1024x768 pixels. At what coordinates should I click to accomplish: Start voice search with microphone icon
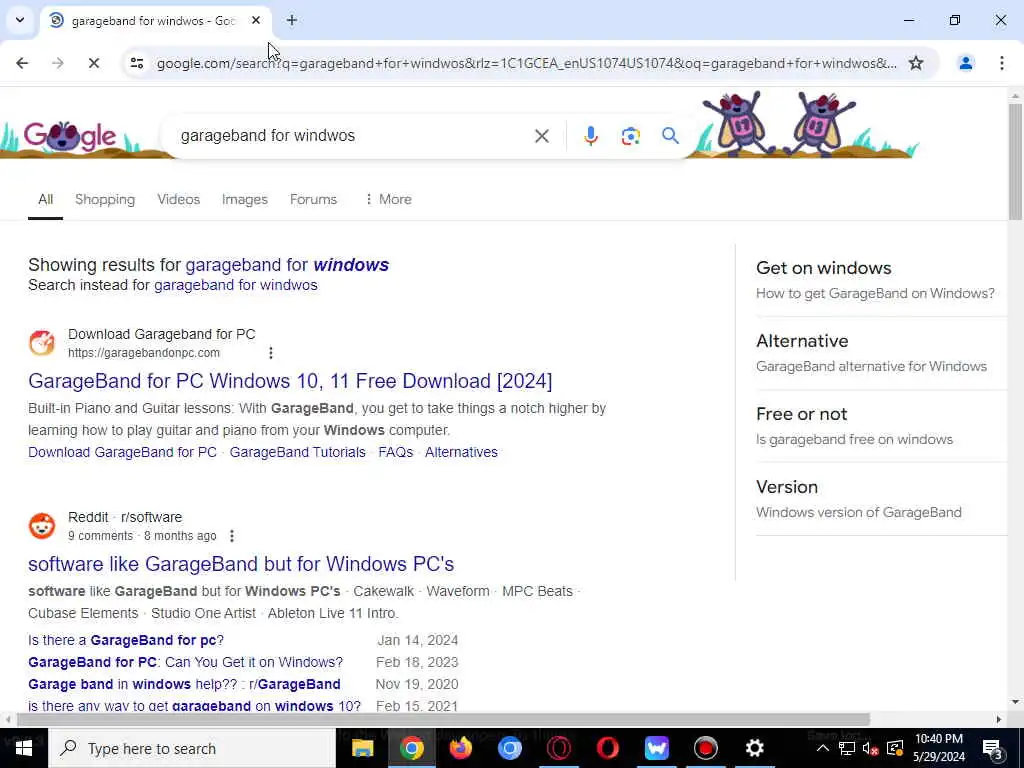point(590,136)
